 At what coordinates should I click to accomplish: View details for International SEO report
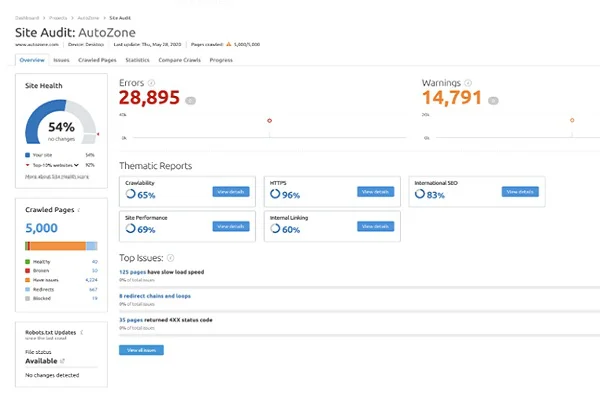(520, 192)
